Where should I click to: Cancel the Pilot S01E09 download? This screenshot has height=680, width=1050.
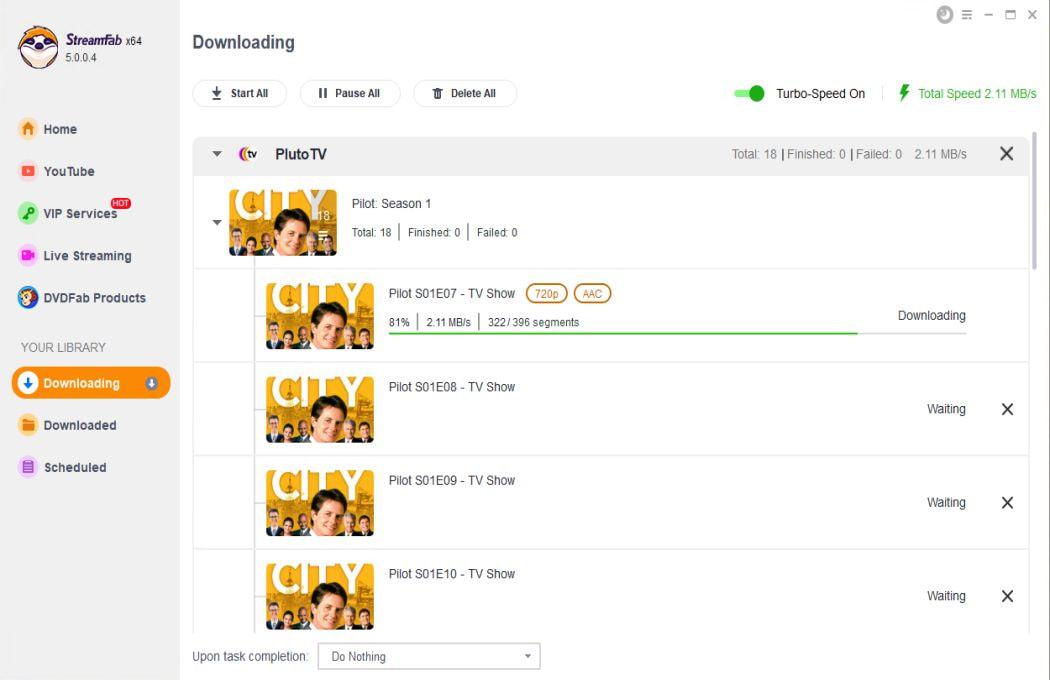(1007, 502)
